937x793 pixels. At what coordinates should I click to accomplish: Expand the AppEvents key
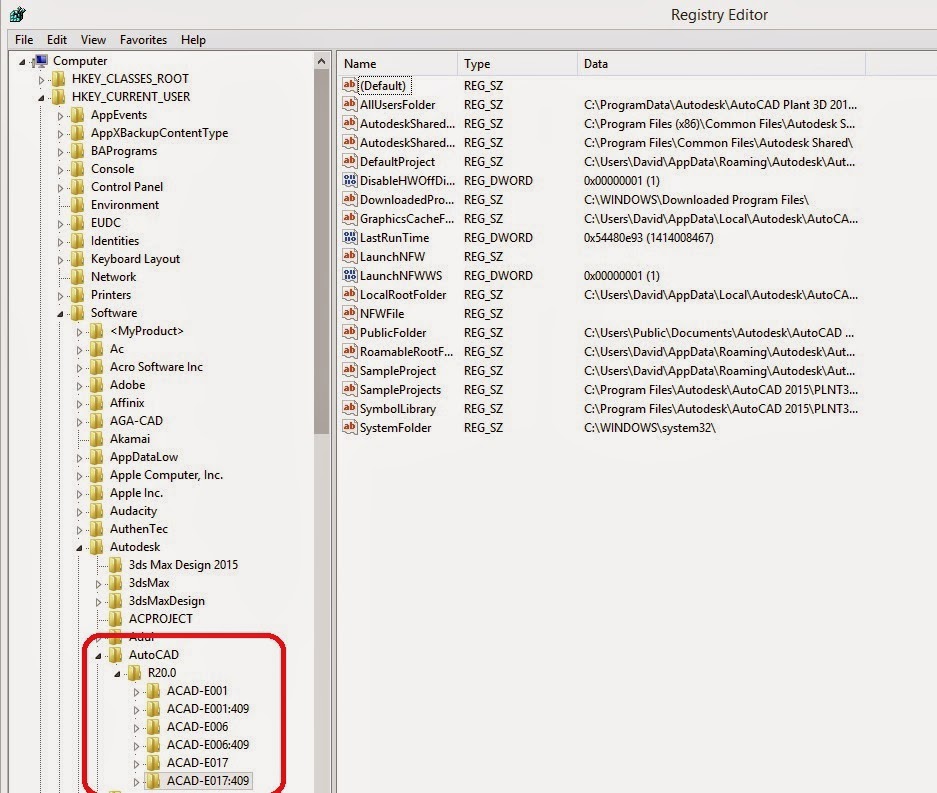[60, 116]
